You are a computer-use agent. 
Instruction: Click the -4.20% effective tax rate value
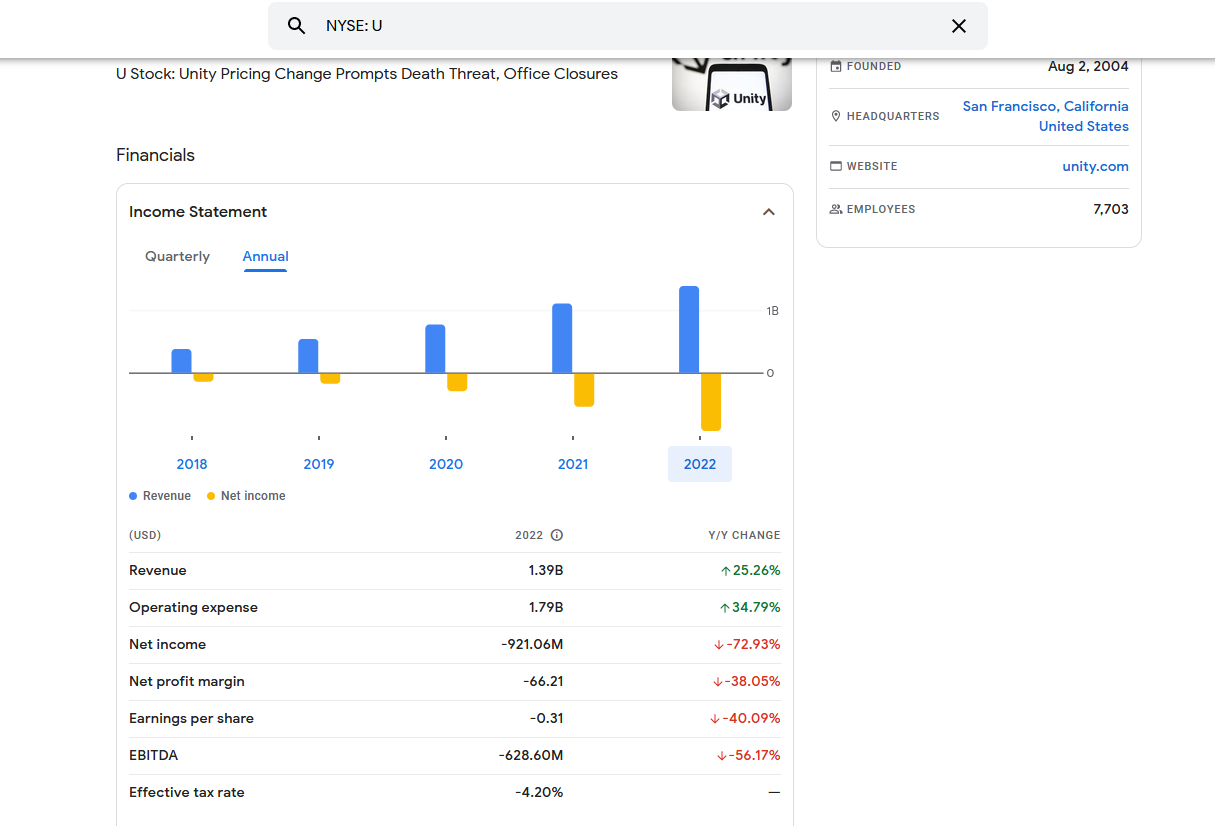click(539, 793)
